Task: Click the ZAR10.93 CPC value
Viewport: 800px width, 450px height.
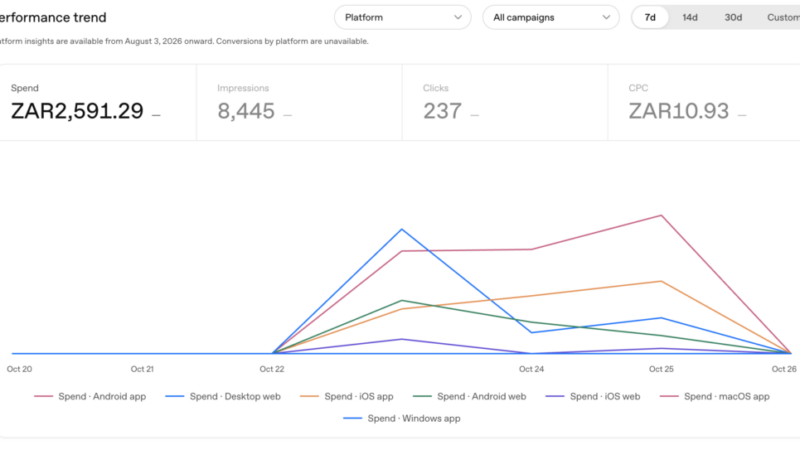Action: tap(679, 111)
